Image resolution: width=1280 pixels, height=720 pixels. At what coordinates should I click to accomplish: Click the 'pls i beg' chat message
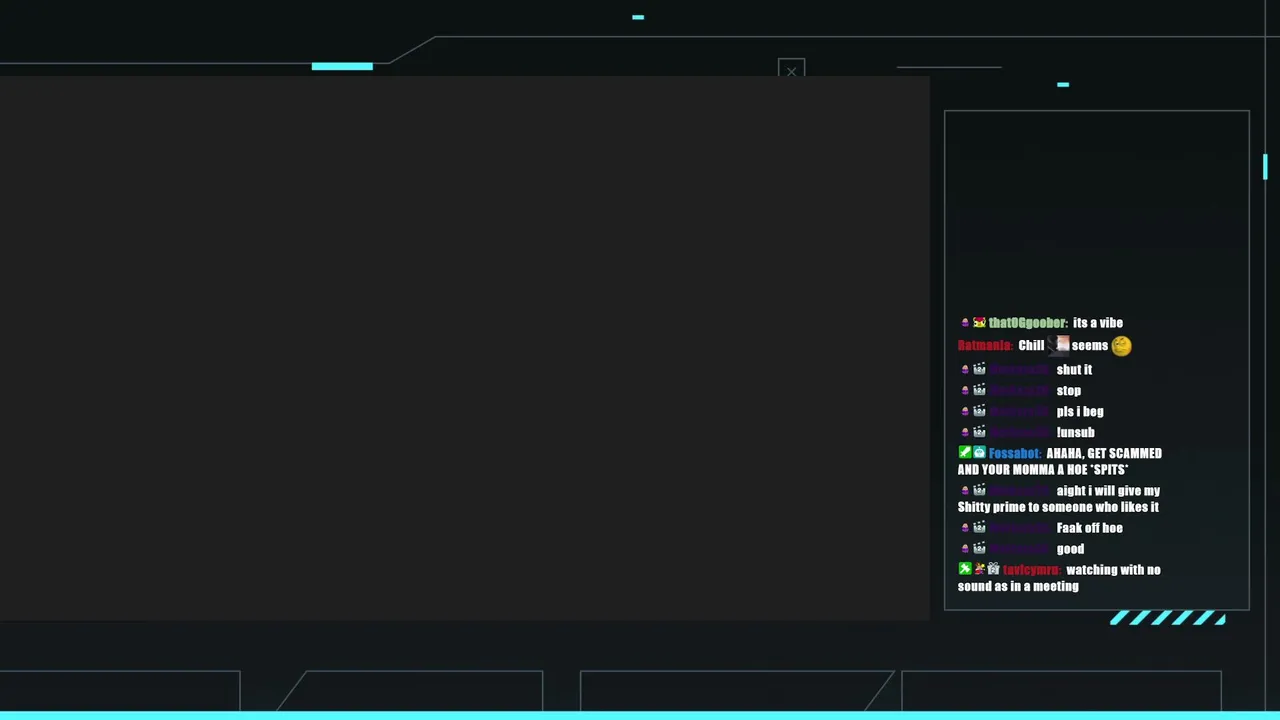click(1080, 412)
